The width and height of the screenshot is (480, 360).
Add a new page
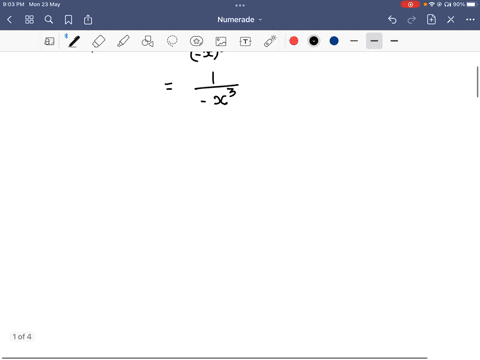coord(431,20)
